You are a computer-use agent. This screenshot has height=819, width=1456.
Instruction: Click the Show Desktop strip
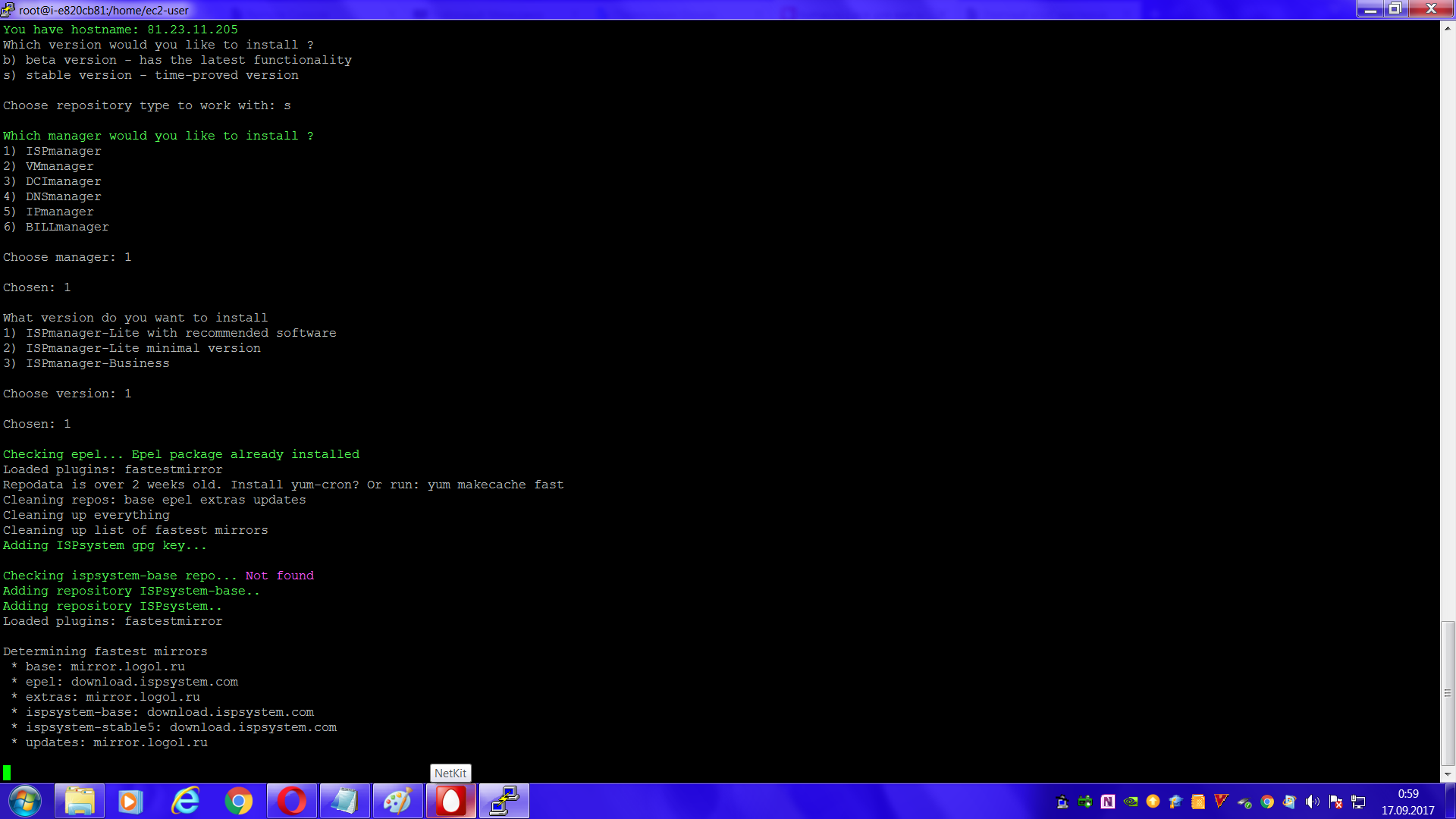click(1451, 802)
